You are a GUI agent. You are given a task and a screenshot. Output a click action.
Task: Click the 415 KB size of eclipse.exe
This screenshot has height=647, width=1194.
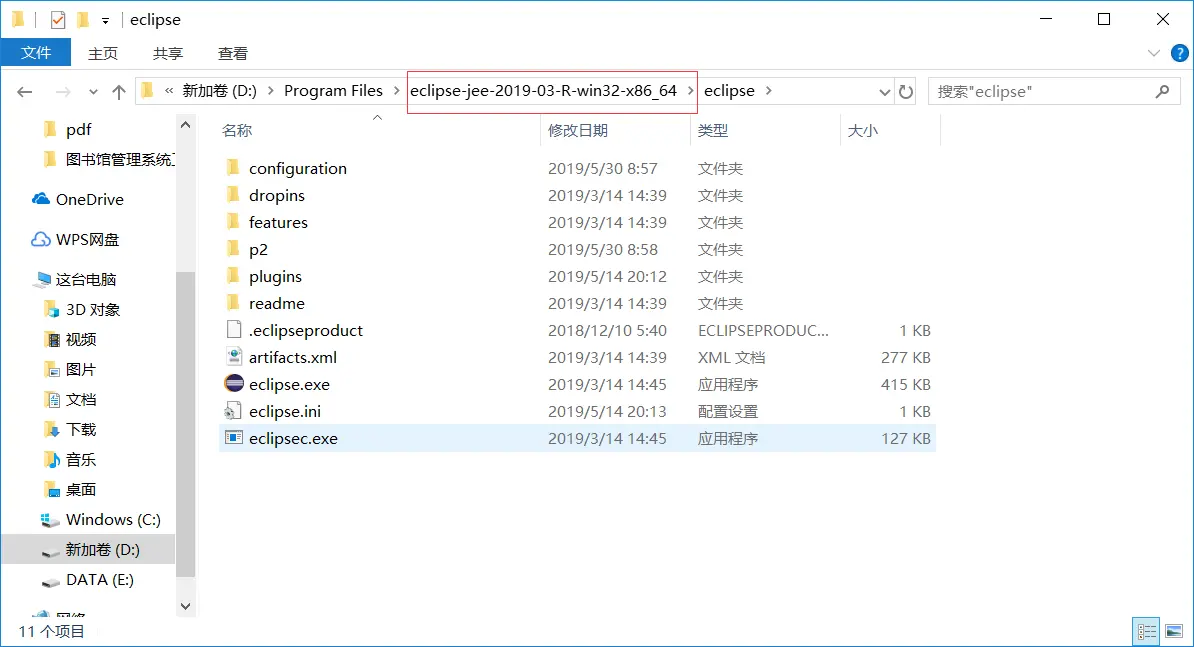[905, 384]
